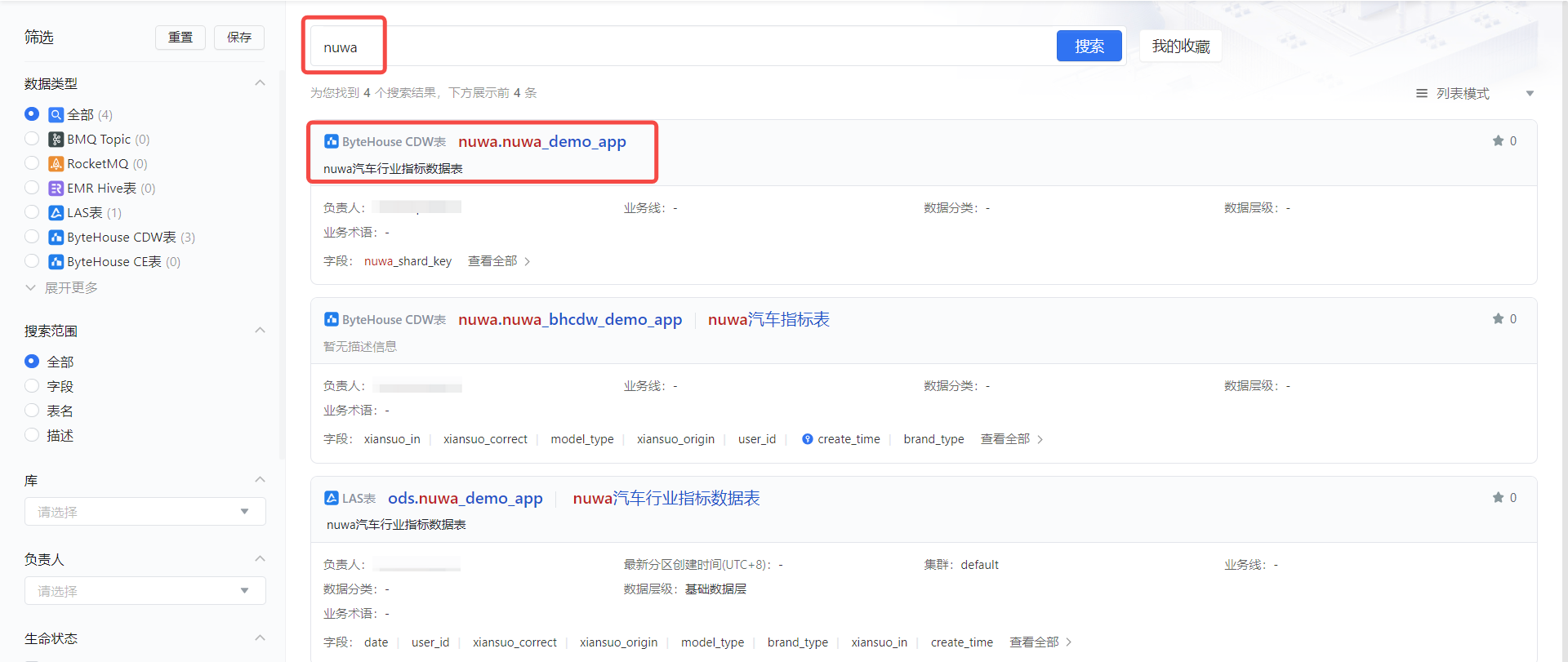Click the list mode icon near 列表模式
Viewport: 1568px width, 662px height.
[x=1421, y=94]
